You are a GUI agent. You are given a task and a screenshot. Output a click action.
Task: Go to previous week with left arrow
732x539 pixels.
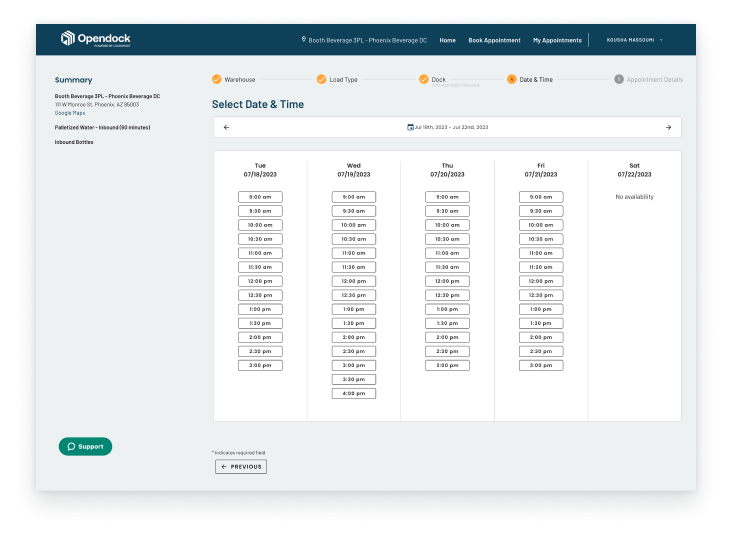pyautogui.click(x=226, y=127)
